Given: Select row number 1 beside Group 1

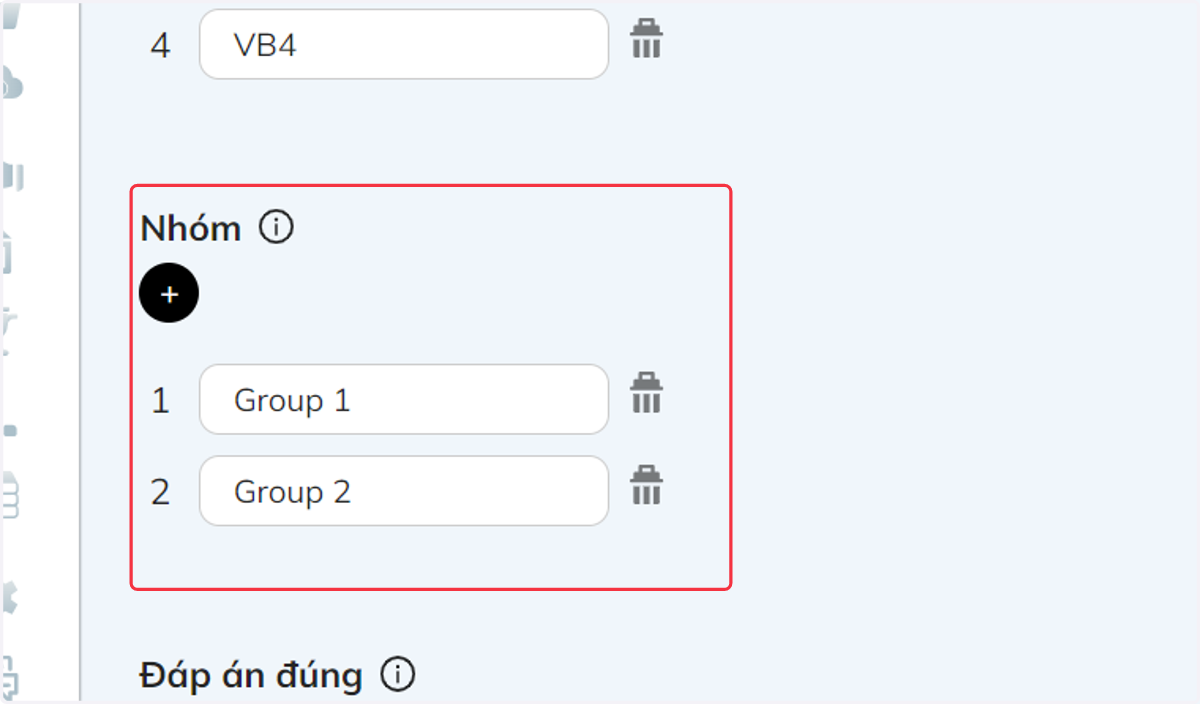Looking at the screenshot, I should [160, 401].
